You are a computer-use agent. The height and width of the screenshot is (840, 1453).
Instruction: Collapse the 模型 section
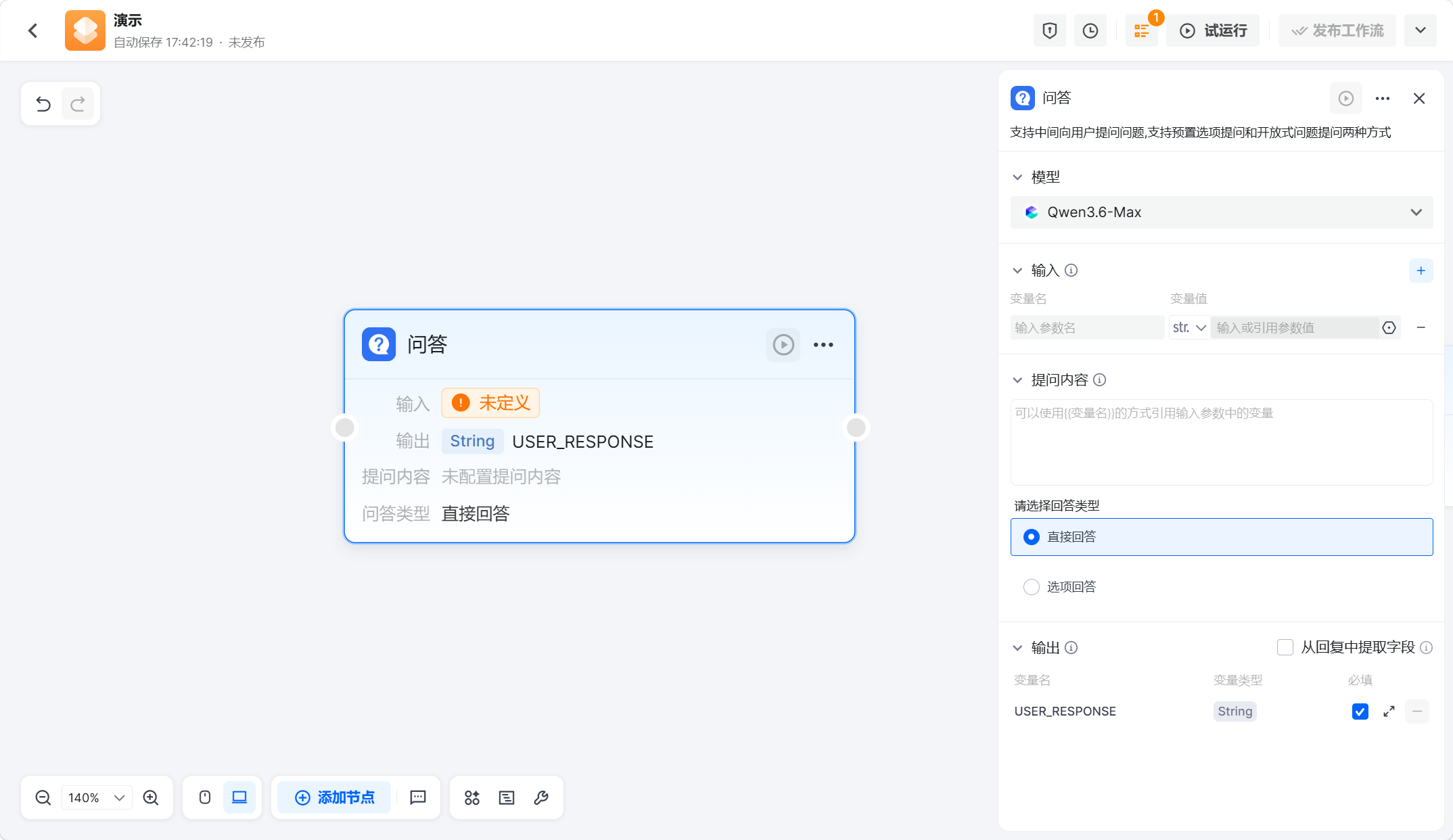[x=1017, y=177]
